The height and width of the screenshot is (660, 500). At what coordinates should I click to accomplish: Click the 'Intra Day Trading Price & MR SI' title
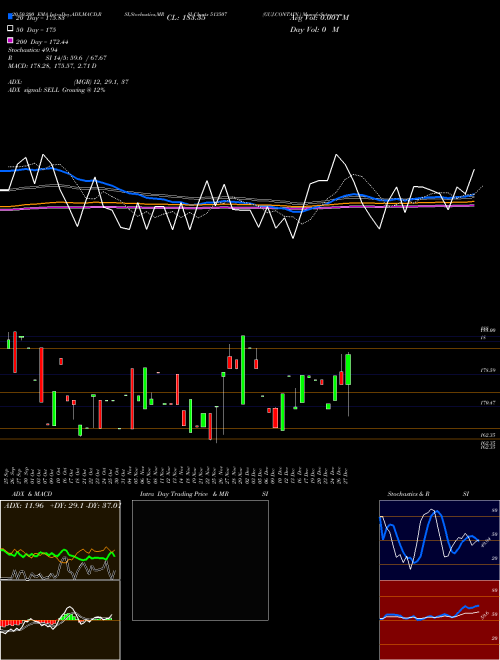tap(204, 494)
